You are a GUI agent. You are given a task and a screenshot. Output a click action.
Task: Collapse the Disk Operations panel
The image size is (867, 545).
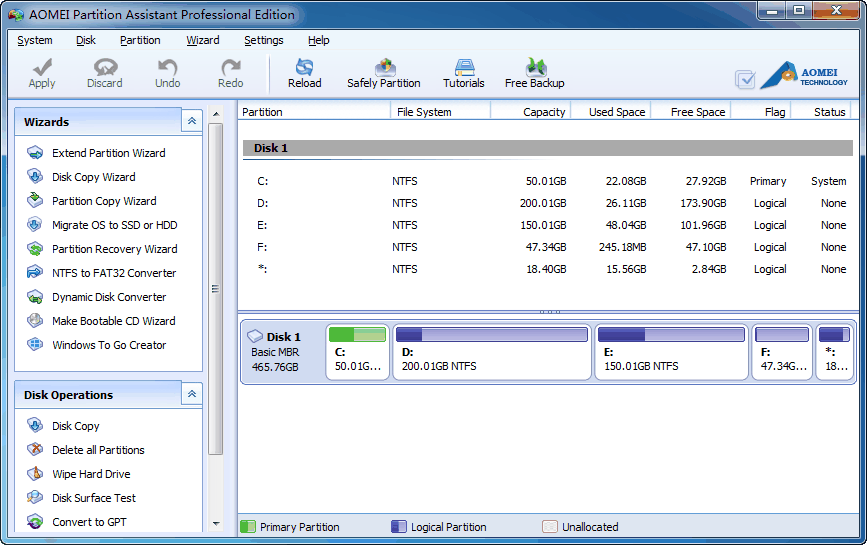[x=192, y=394]
